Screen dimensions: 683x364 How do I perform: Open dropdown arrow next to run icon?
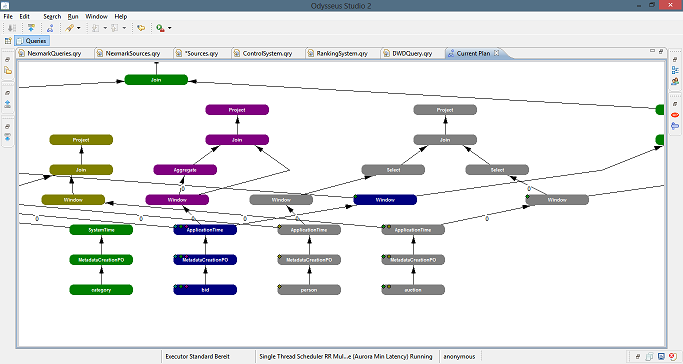click(169, 28)
